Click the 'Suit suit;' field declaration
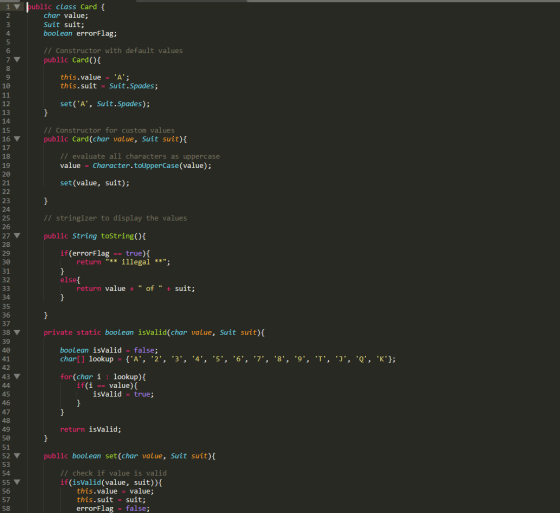Viewport: 560px width, 513px height. click(x=64, y=25)
